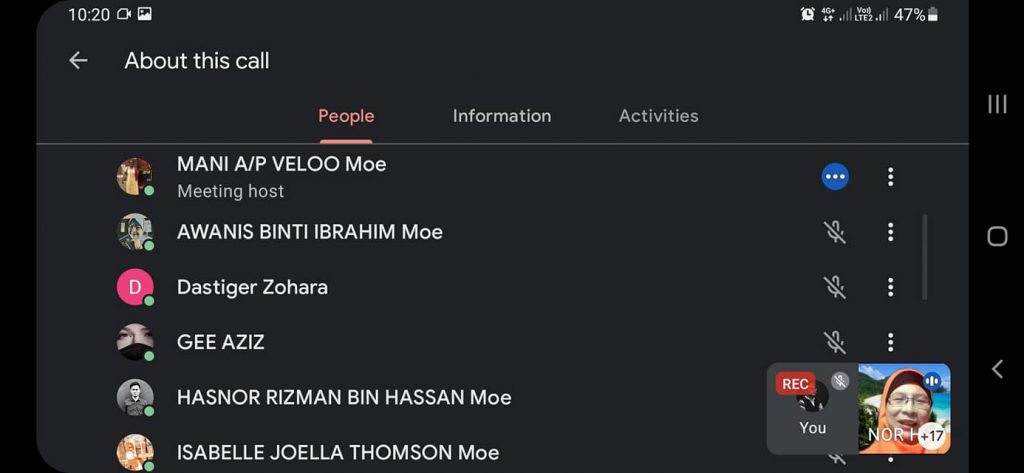The height and width of the screenshot is (473, 1024).
Task: Tap muted mic icon for AWANIS BINTI IBRAHIM
Action: point(835,232)
